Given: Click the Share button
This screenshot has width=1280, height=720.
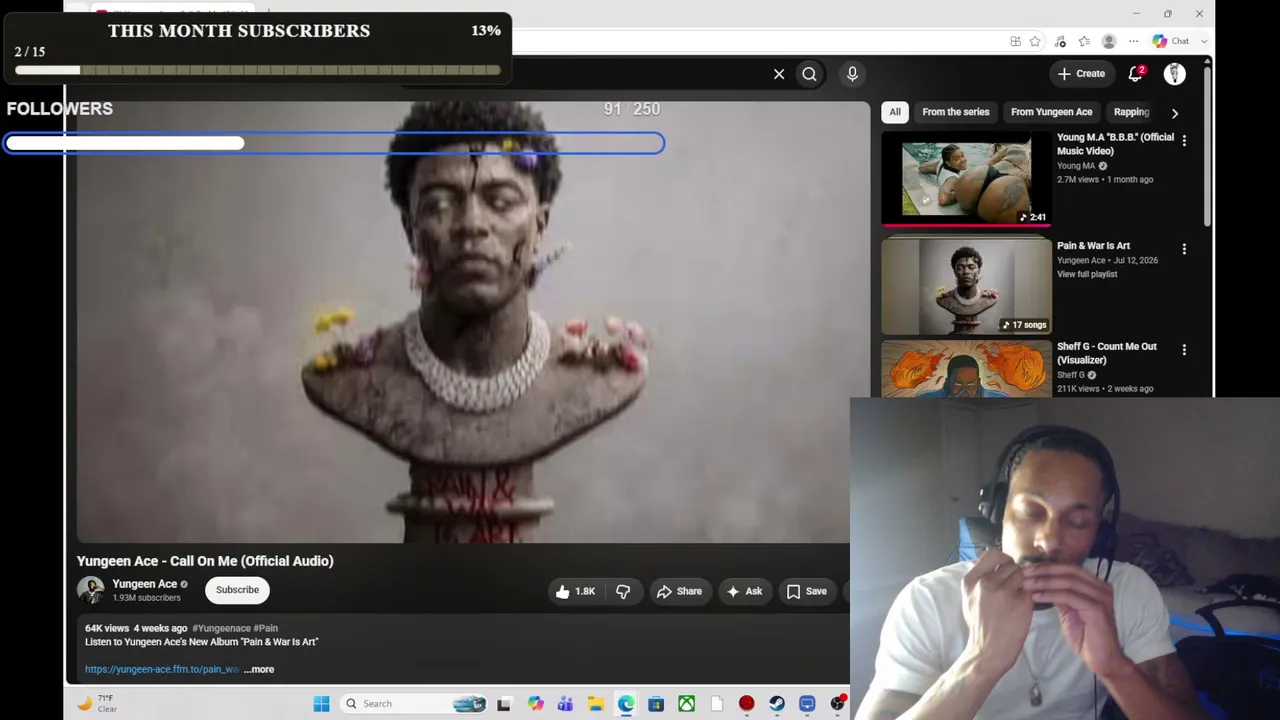Looking at the screenshot, I should (679, 591).
